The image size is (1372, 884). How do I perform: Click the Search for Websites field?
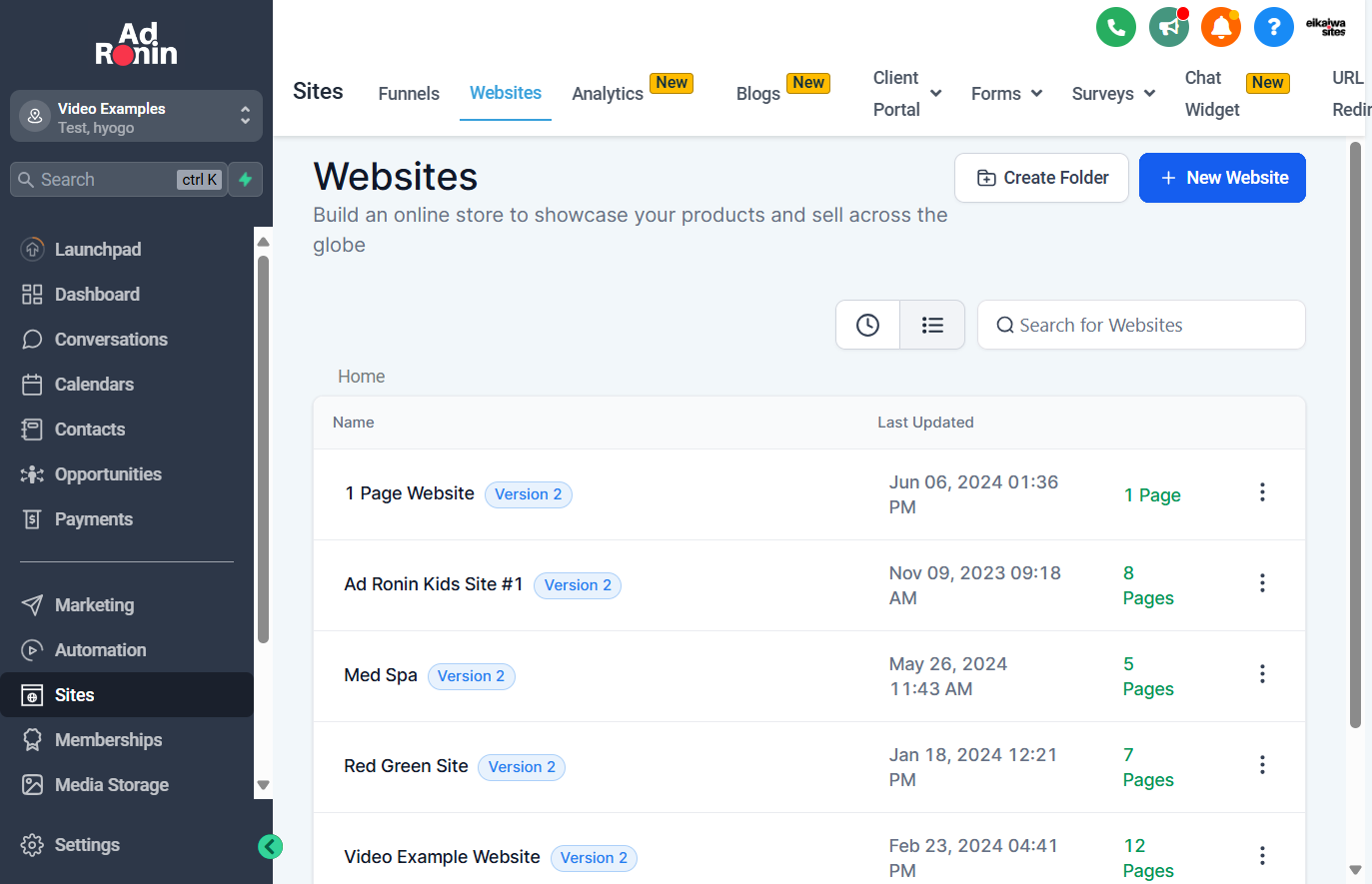pyautogui.click(x=1141, y=325)
